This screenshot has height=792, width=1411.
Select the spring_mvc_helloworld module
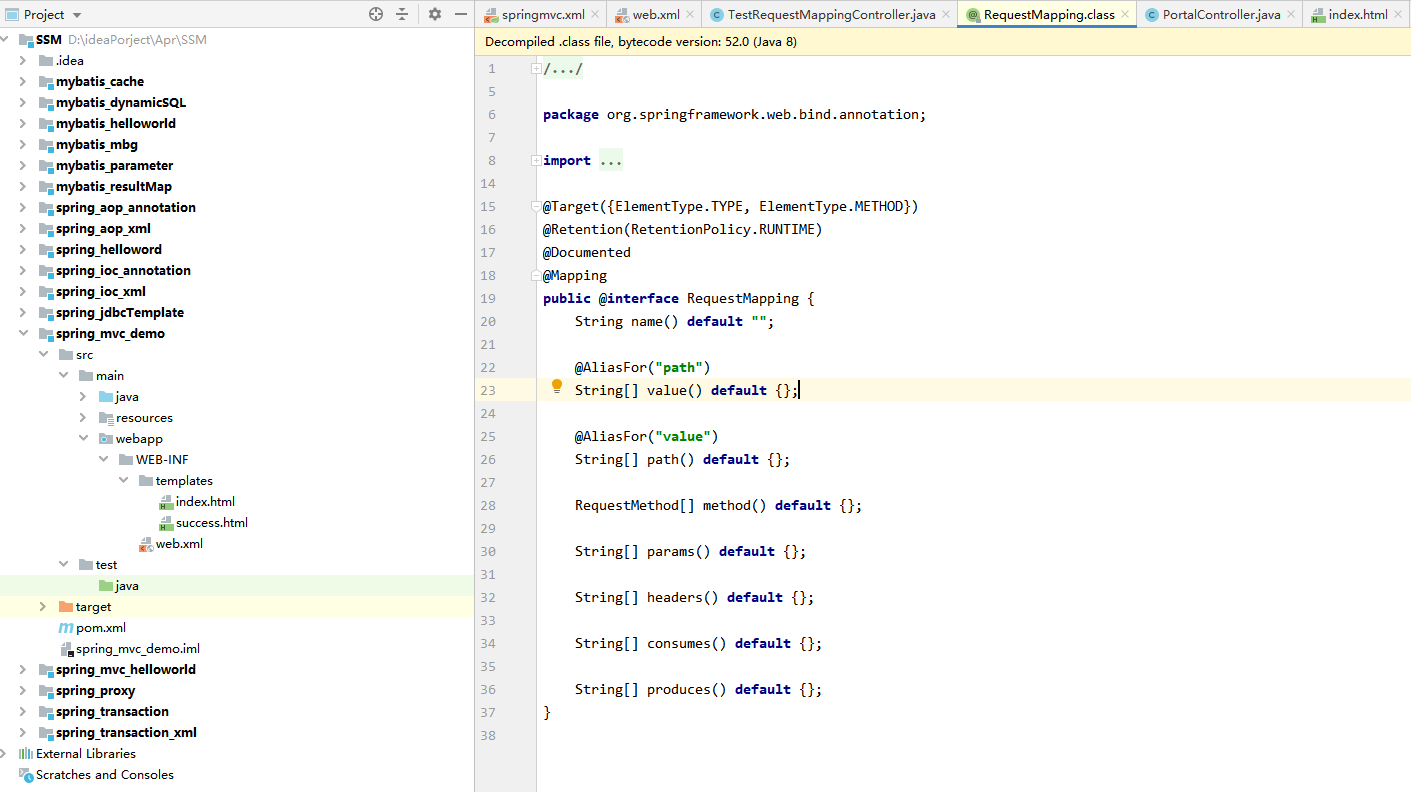pos(126,670)
